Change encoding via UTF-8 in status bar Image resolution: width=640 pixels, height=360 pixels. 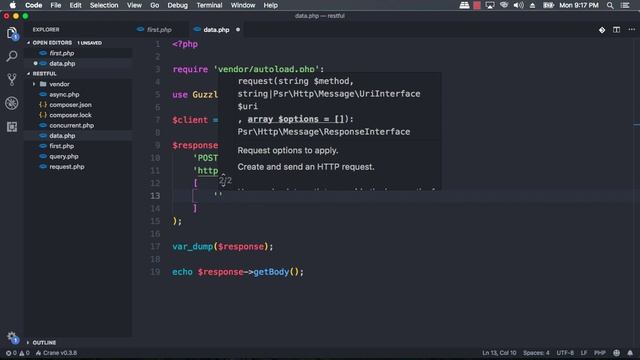click(565, 353)
